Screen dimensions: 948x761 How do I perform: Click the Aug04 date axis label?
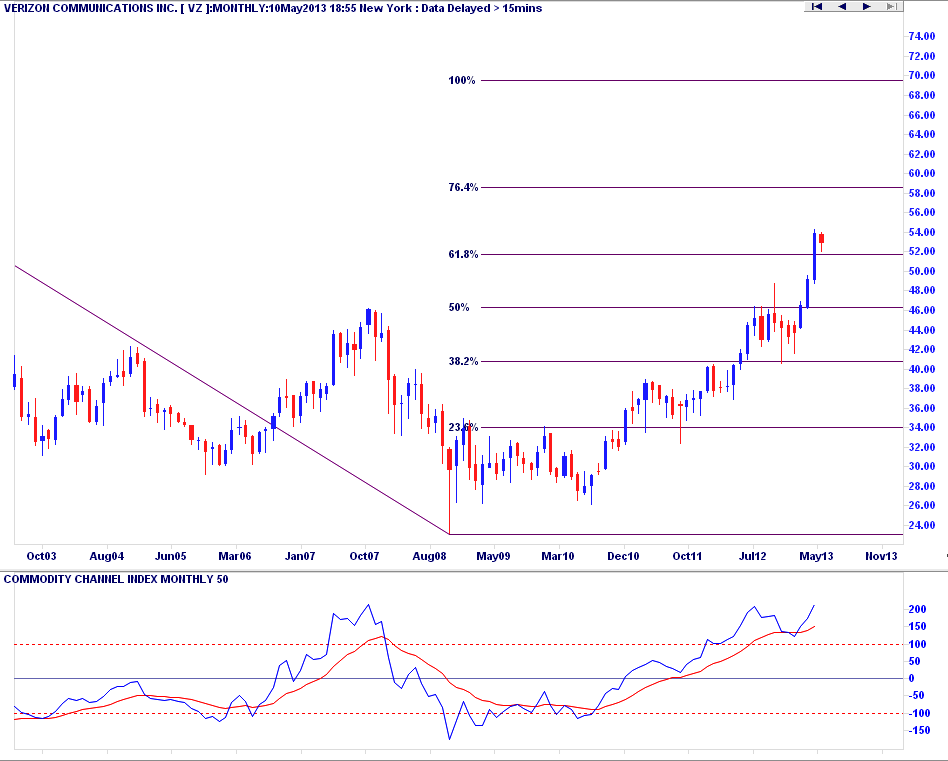click(x=106, y=556)
